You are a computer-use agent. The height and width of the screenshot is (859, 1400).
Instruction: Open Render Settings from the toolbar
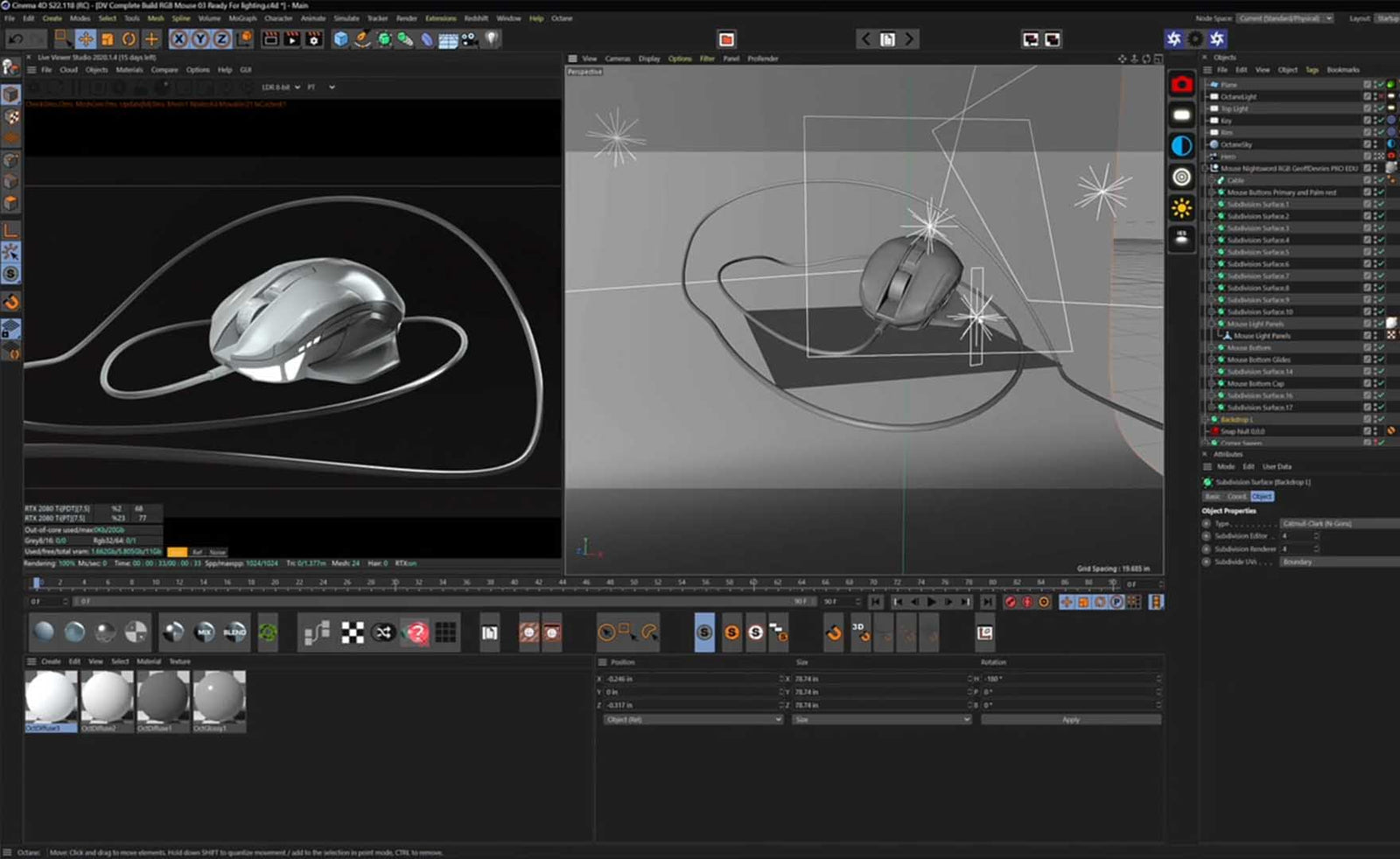[x=313, y=39]
